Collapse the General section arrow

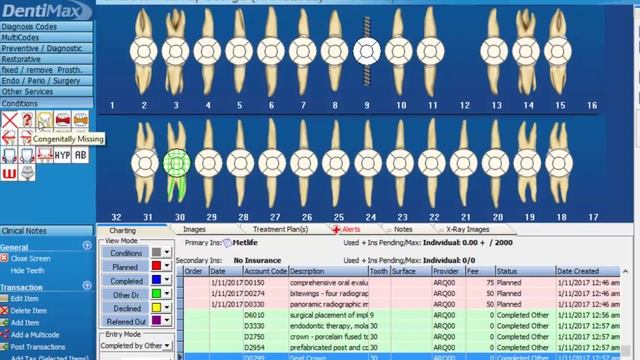pyautogui.click(x=87, y=245)
